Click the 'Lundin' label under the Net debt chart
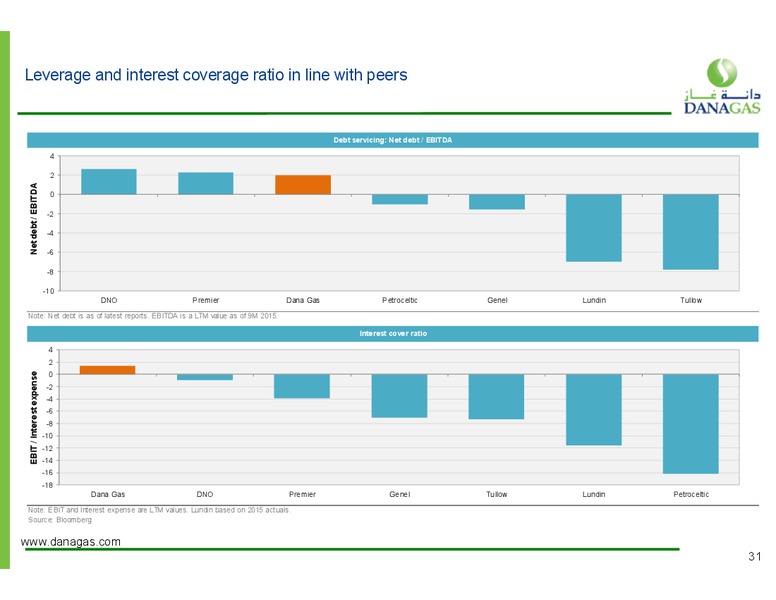 tap(594, 300)
